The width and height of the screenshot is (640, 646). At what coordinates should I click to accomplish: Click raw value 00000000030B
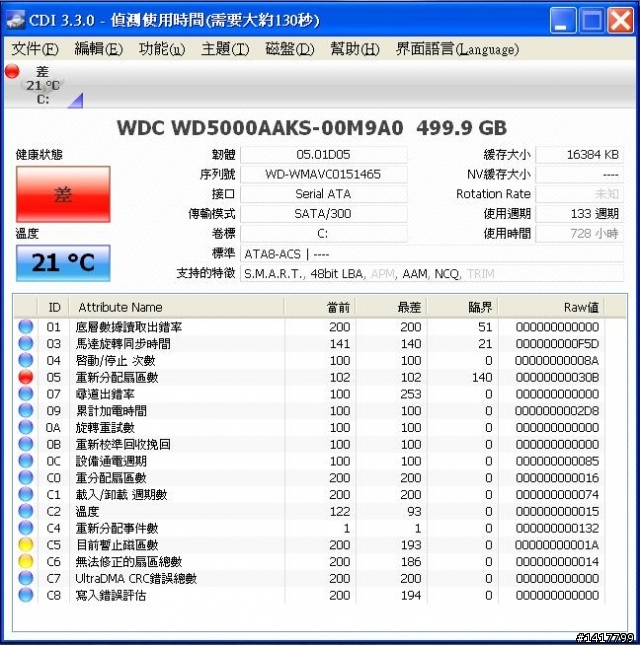(x=557, y=377)
